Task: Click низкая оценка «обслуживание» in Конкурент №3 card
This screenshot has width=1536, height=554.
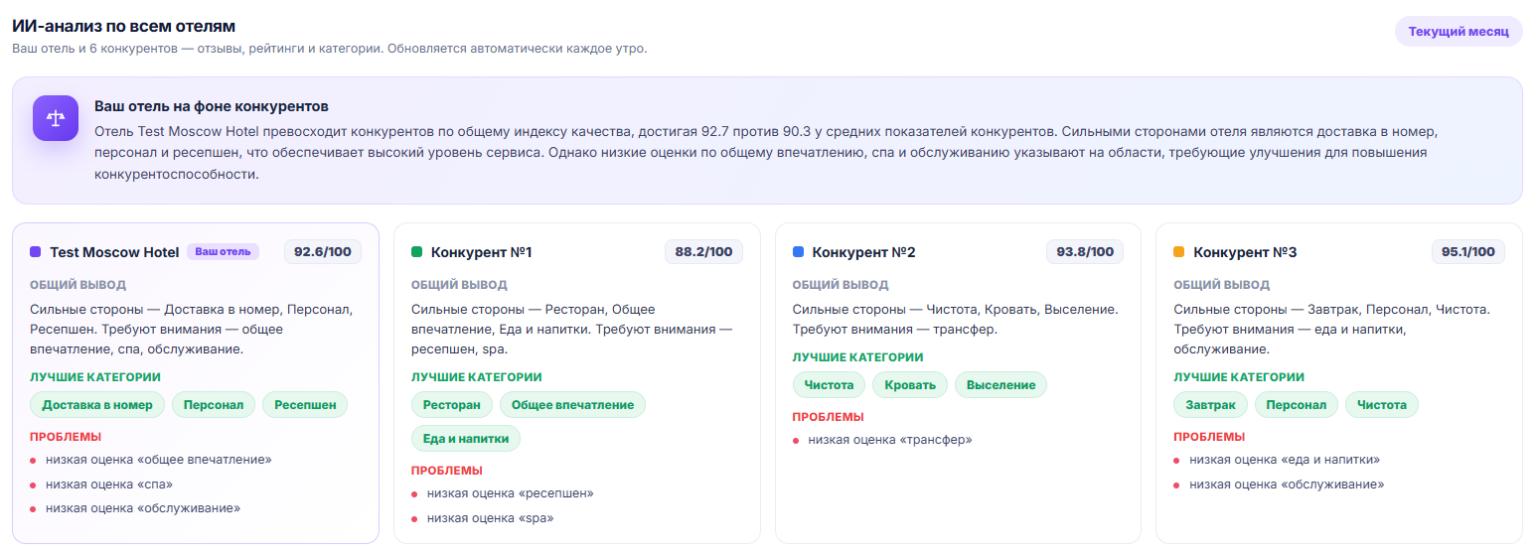Action: 1287,484
